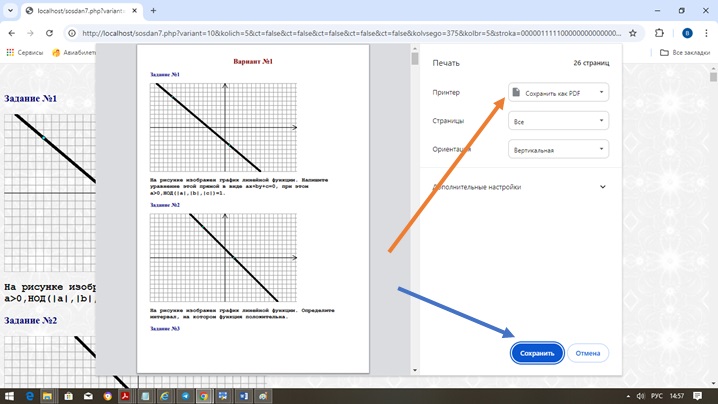Open the Ориентация dropdown set to Вертикальная

click(558, 150)
